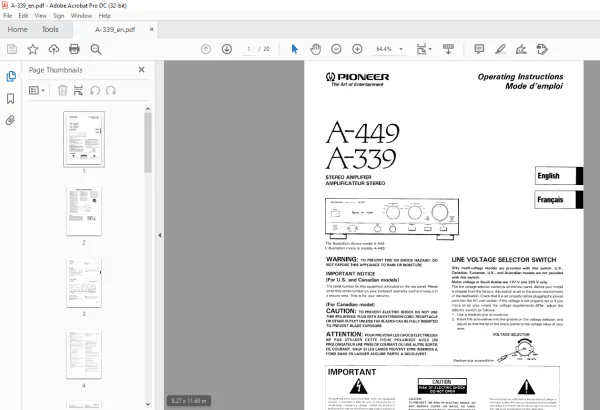Viewport: 600px width, 410px height.
Task: Zoom in with the plus icon
Action: point(357,49)
